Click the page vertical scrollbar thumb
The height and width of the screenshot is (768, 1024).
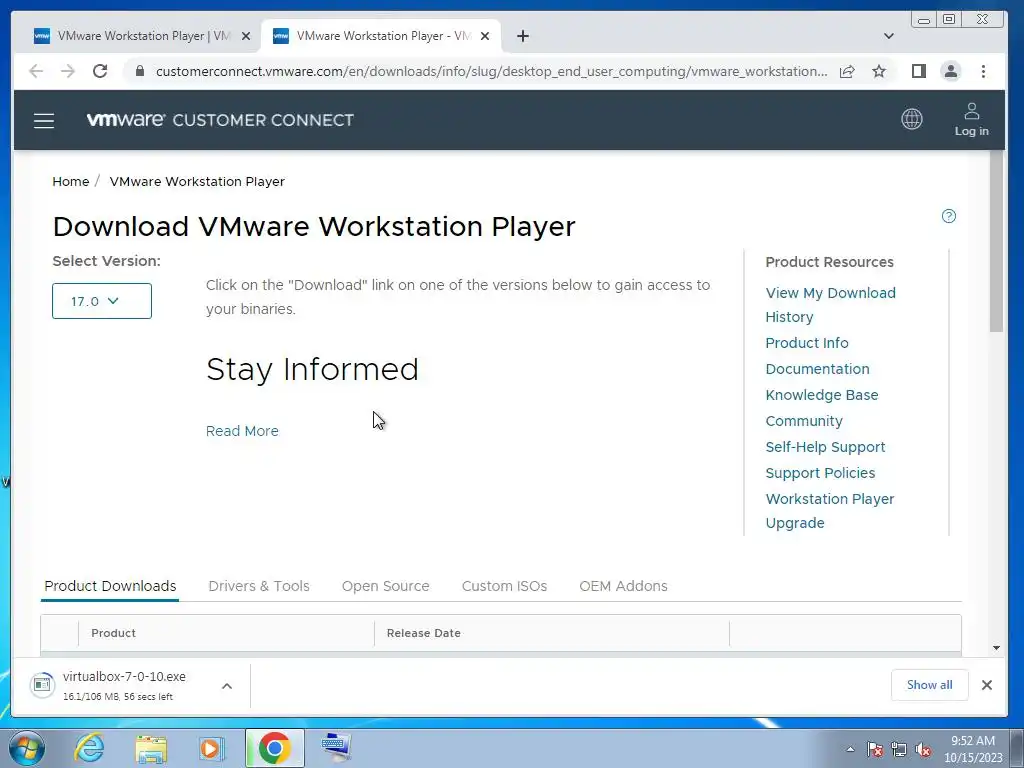(x=996, y=242)
